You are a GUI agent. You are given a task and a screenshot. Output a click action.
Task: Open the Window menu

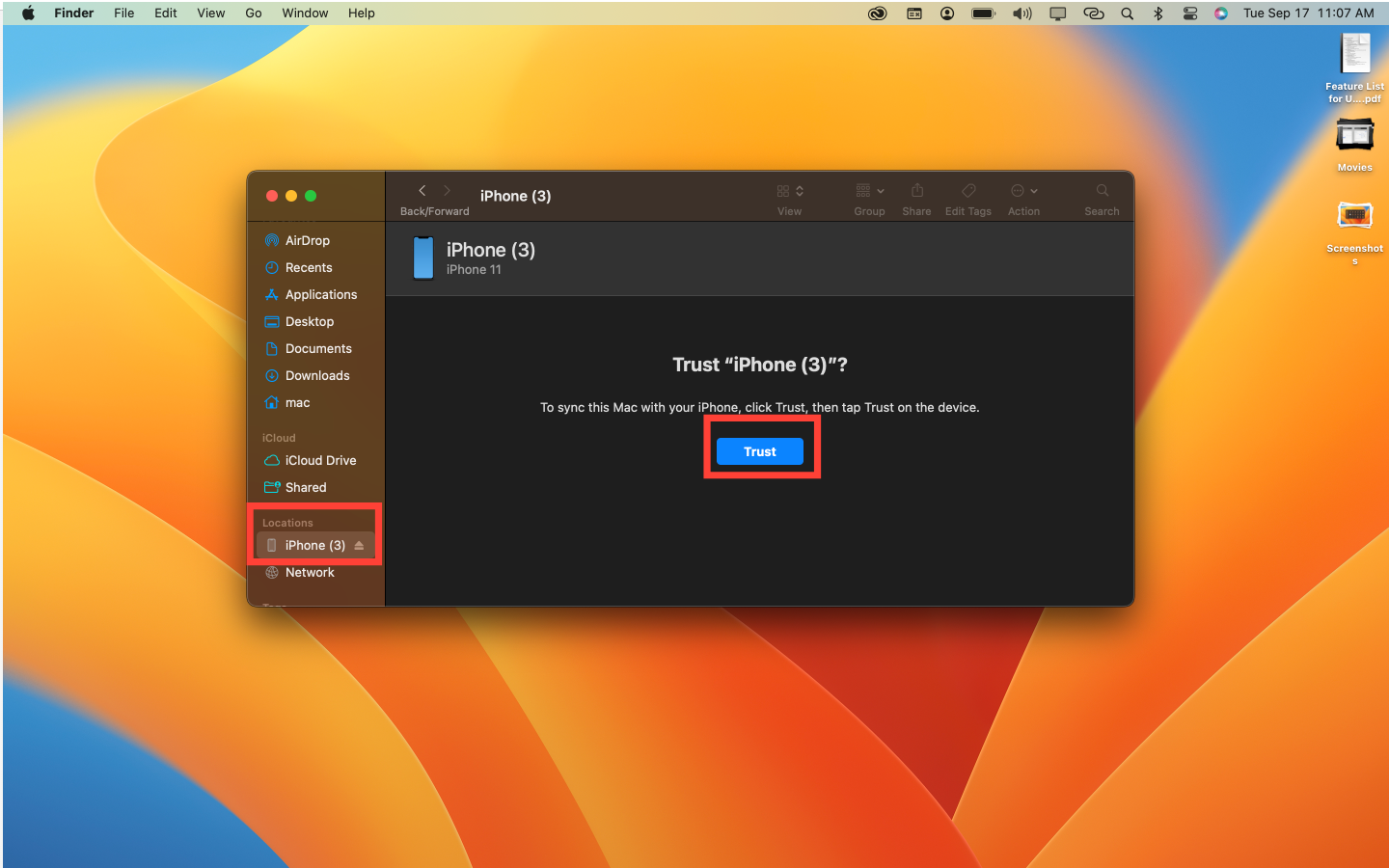click(305, 13)
